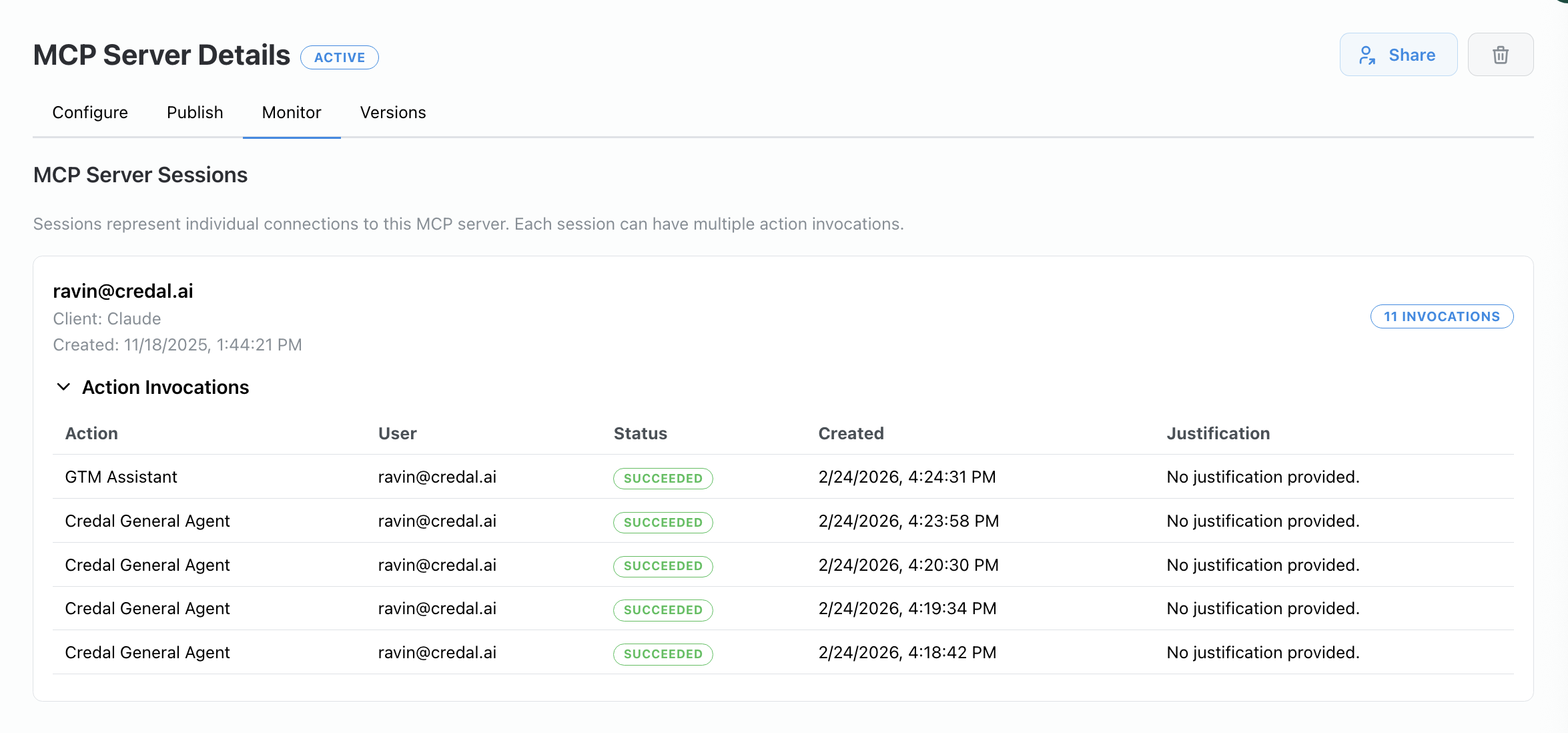Go to the Versions tab
The image size is (1568, 733).
(393, 113)
